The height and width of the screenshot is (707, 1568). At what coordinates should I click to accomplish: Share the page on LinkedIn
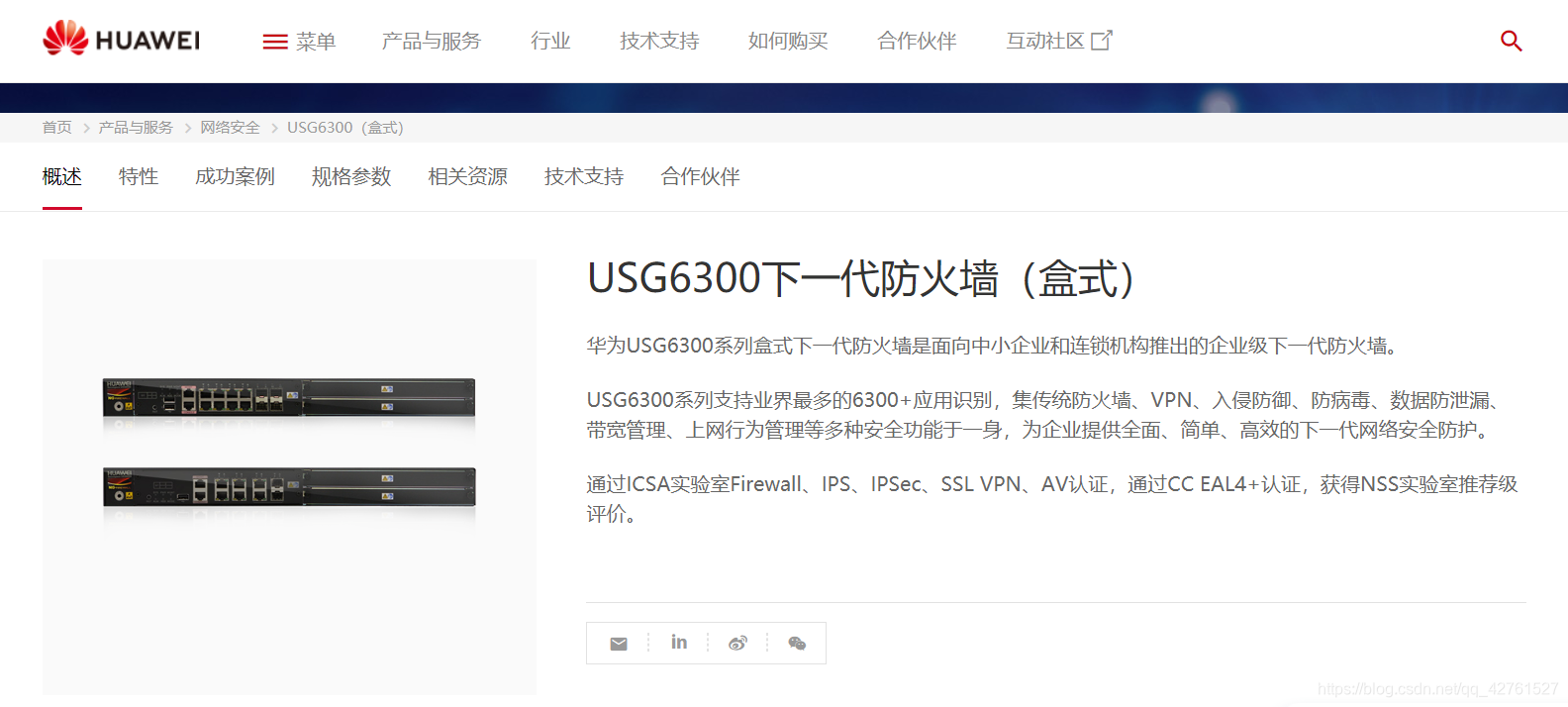pyautogui.click(x=678, y=643)
